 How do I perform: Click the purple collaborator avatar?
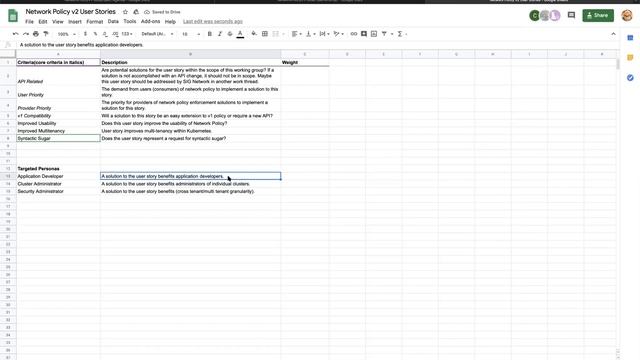555,16
